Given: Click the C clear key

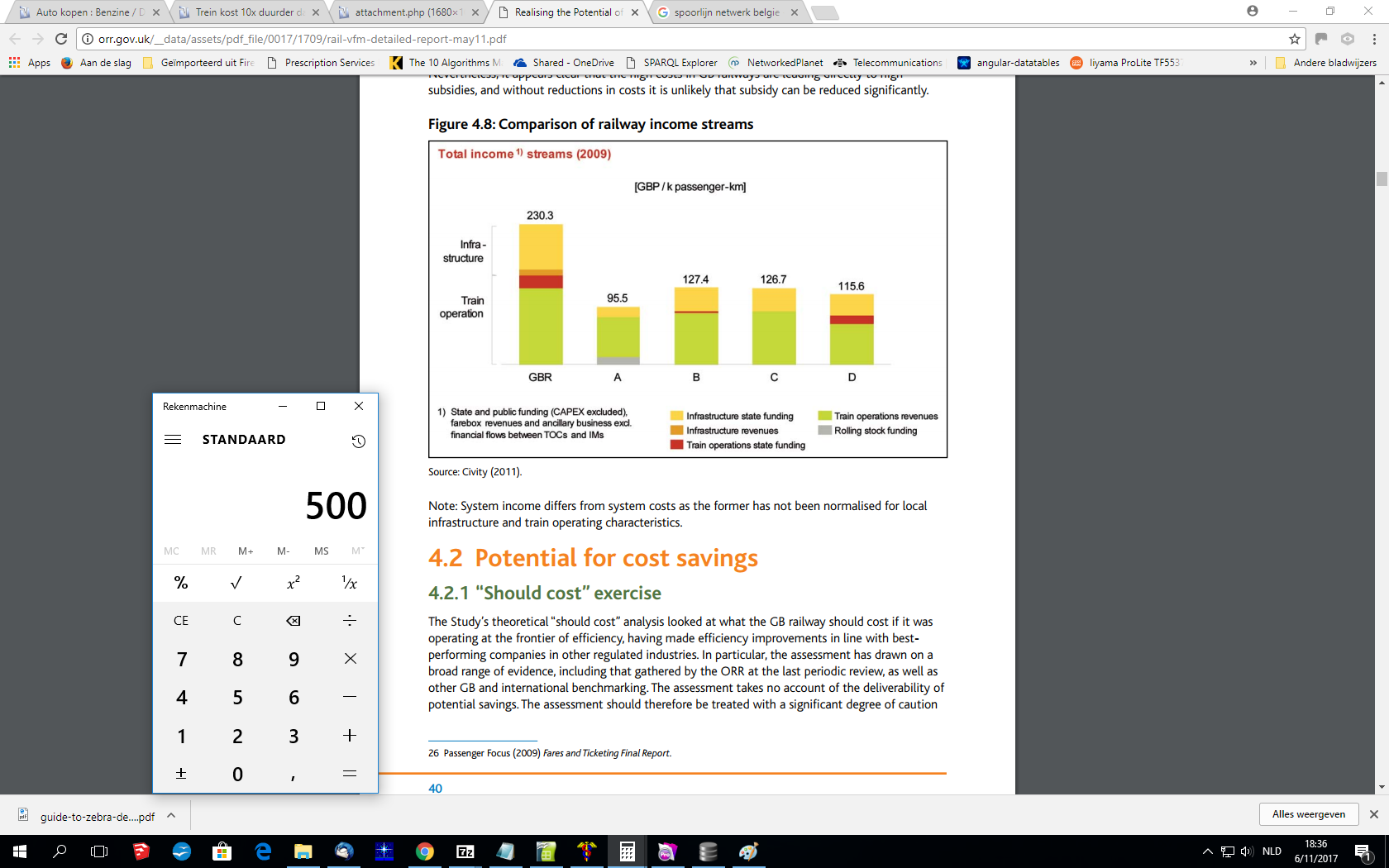Looking at the screenshot, I should click(237, 621).
